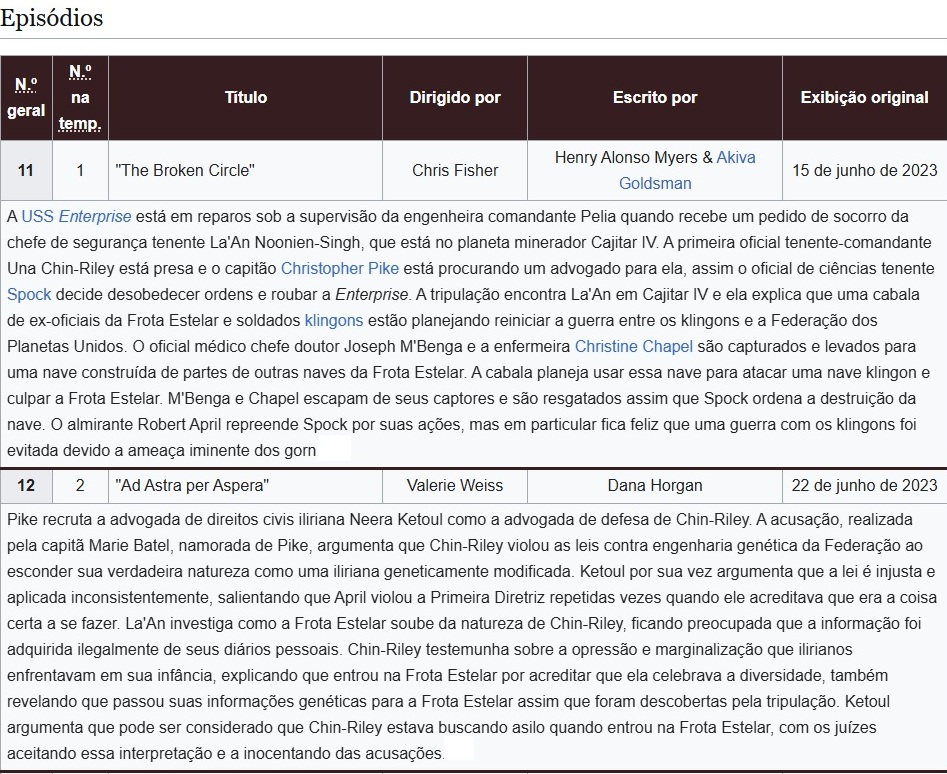Image resolution: width=947 pixels, height=774 pixels.
Task: Click the 'N.º na temp.' column header
Action: tap(80, 97)
